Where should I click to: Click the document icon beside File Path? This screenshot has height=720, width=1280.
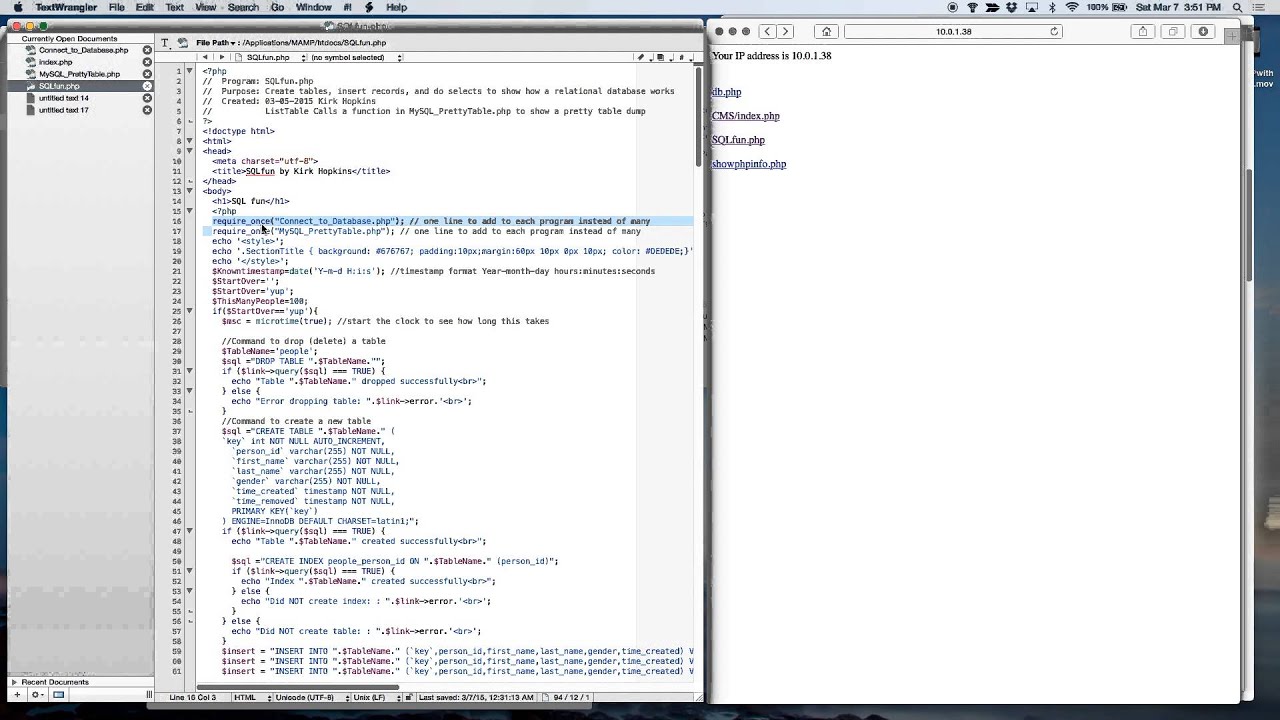[x=182, y=43]
